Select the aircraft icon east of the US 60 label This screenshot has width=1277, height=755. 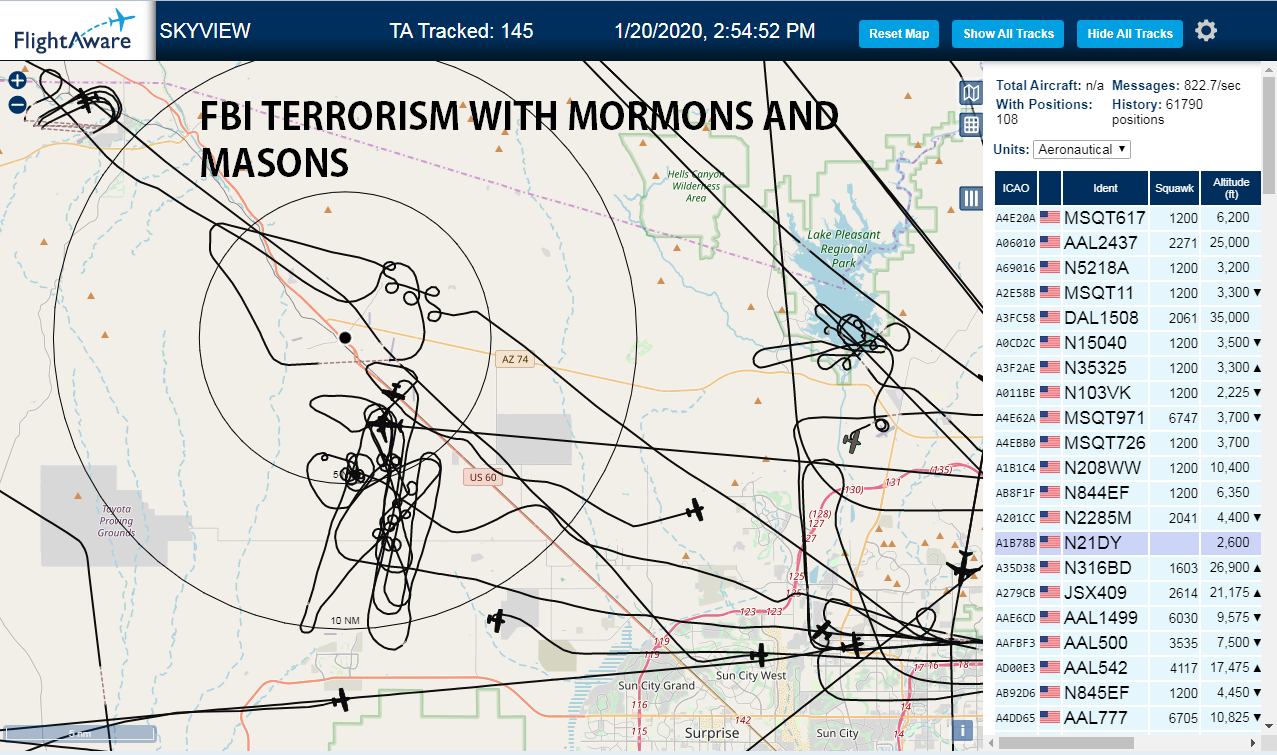tap(694, 510)
